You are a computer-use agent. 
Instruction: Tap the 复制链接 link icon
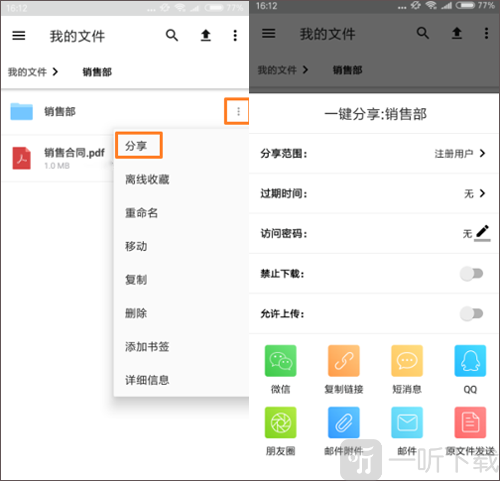click(x=344, y=361)
